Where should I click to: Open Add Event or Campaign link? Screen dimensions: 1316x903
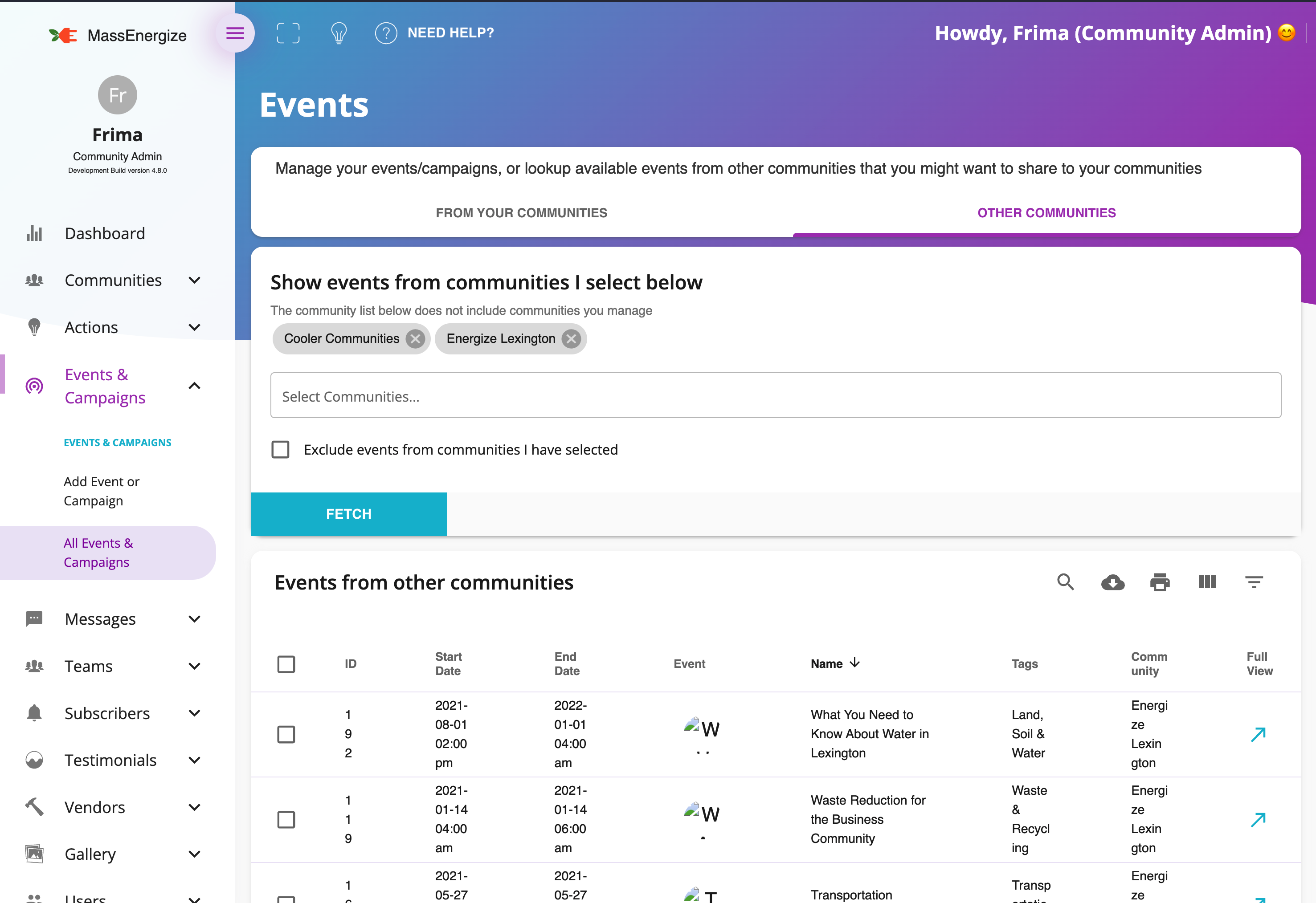tap(102, 490)
